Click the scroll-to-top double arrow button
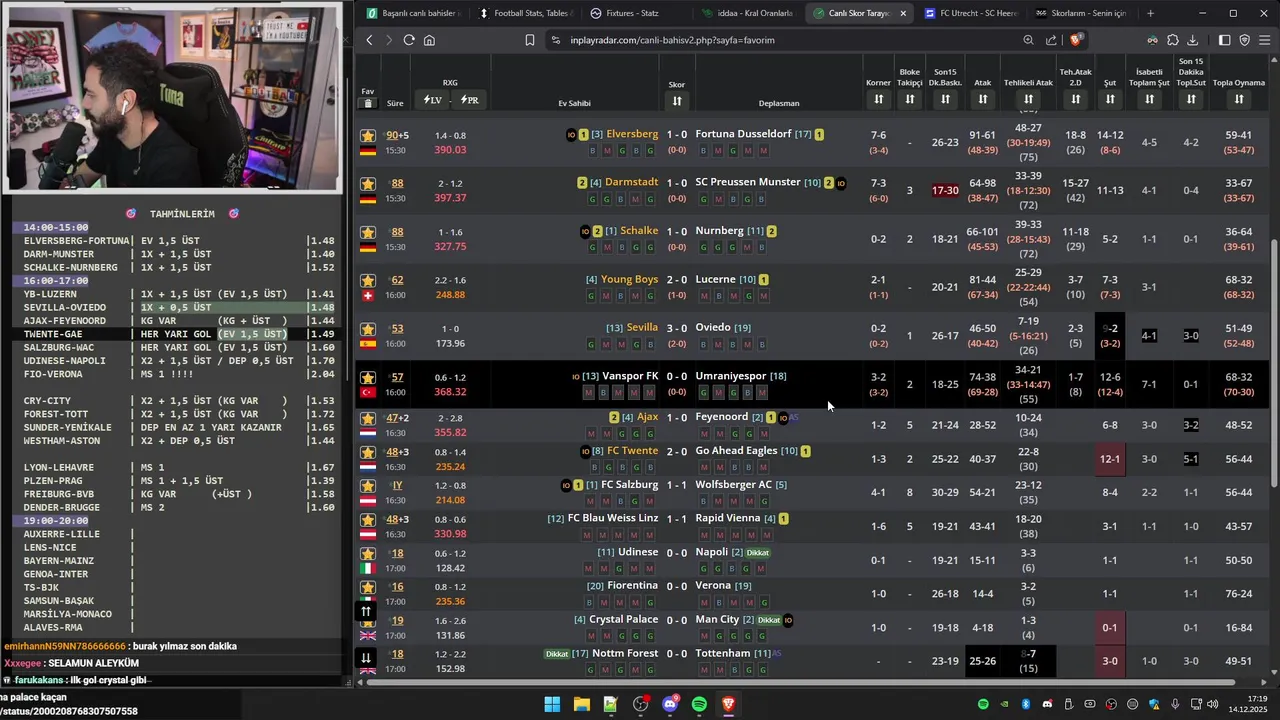 click(366, 611)
